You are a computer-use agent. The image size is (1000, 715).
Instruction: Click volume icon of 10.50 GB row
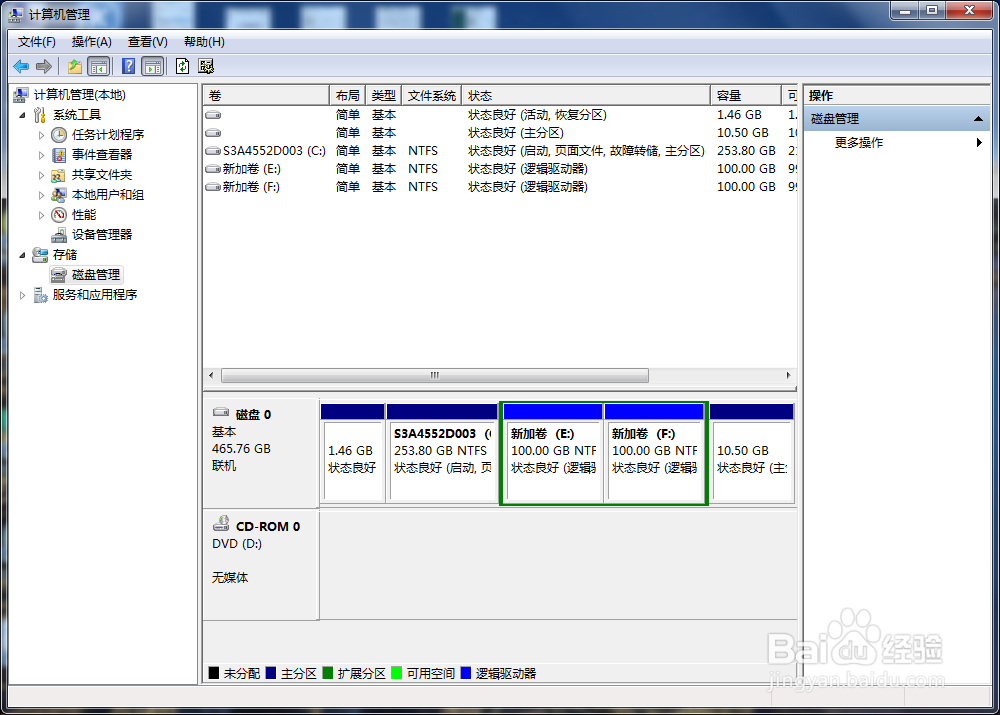pyautogui.click(x=213, y=133)
